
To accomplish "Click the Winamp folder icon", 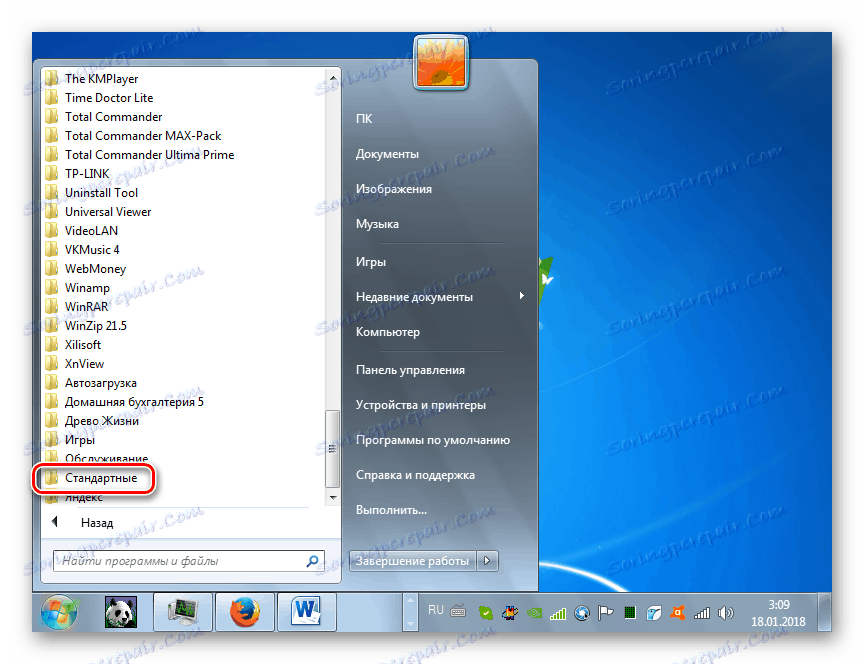I will tap(51, 288).
